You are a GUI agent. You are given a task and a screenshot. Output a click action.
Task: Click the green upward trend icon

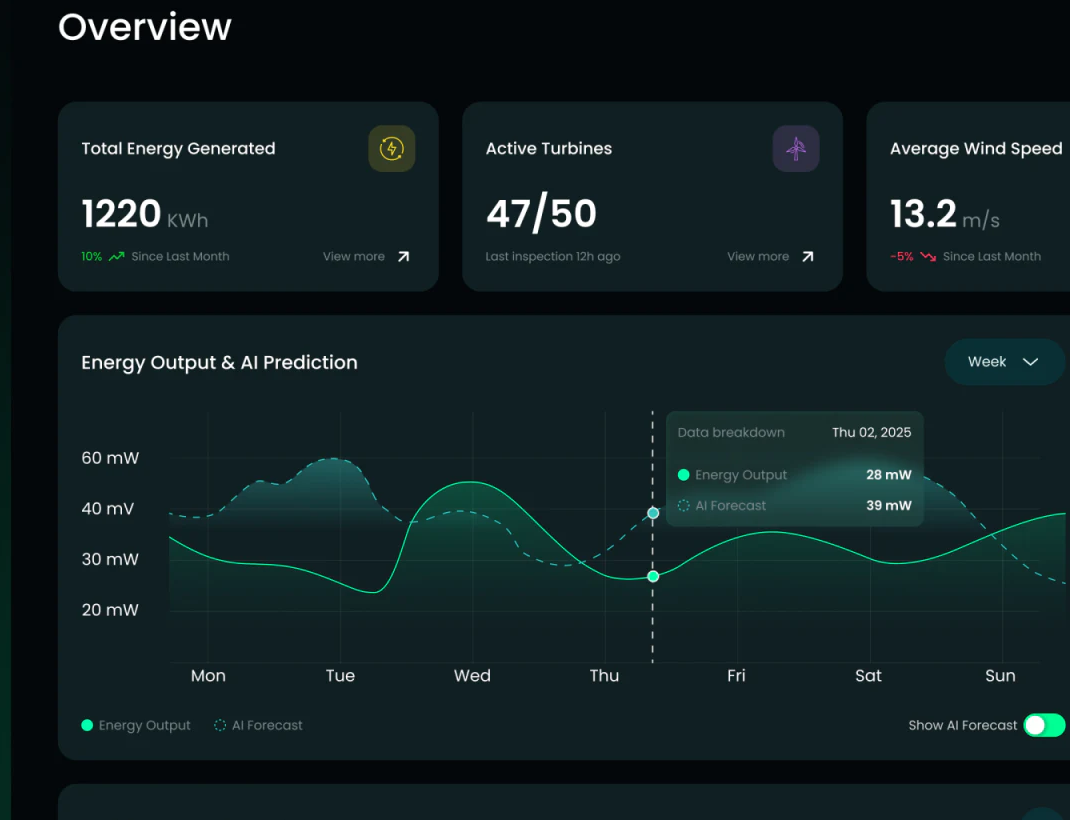point(117,257)
